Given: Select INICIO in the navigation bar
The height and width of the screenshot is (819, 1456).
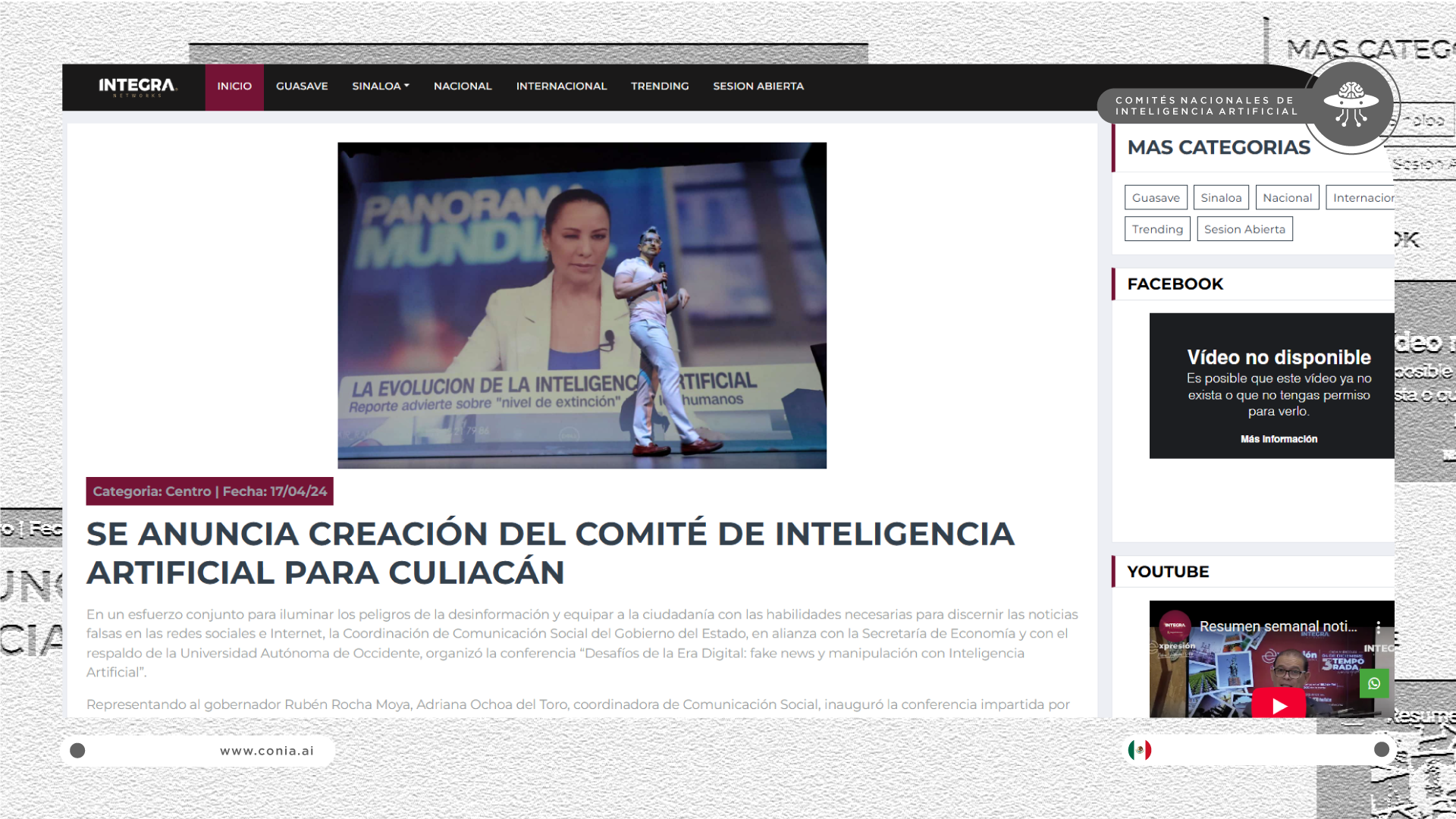Looking at the screenshot, I should [234, 86].
